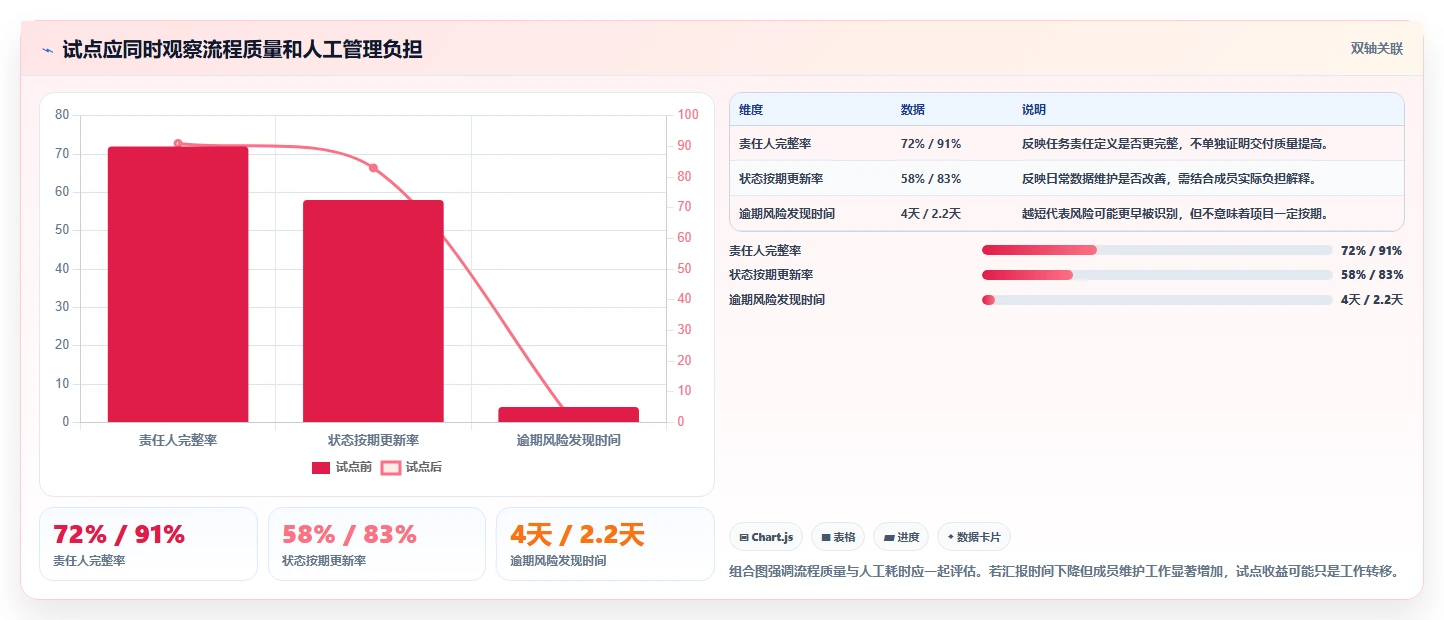1444x620 pixels.
Task: Click the line point above the 状态按期更新率 bar
Action: point(373,168)
